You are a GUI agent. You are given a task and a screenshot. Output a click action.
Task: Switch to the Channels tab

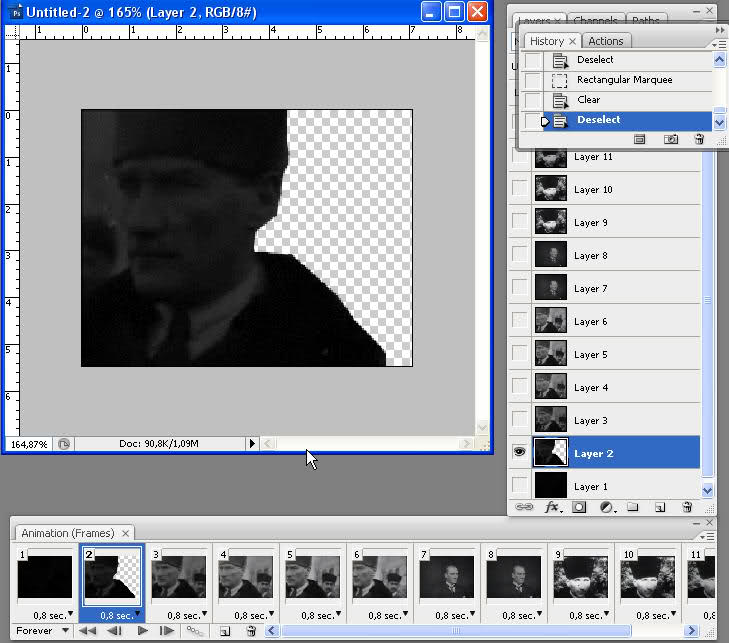pos(598,20)
